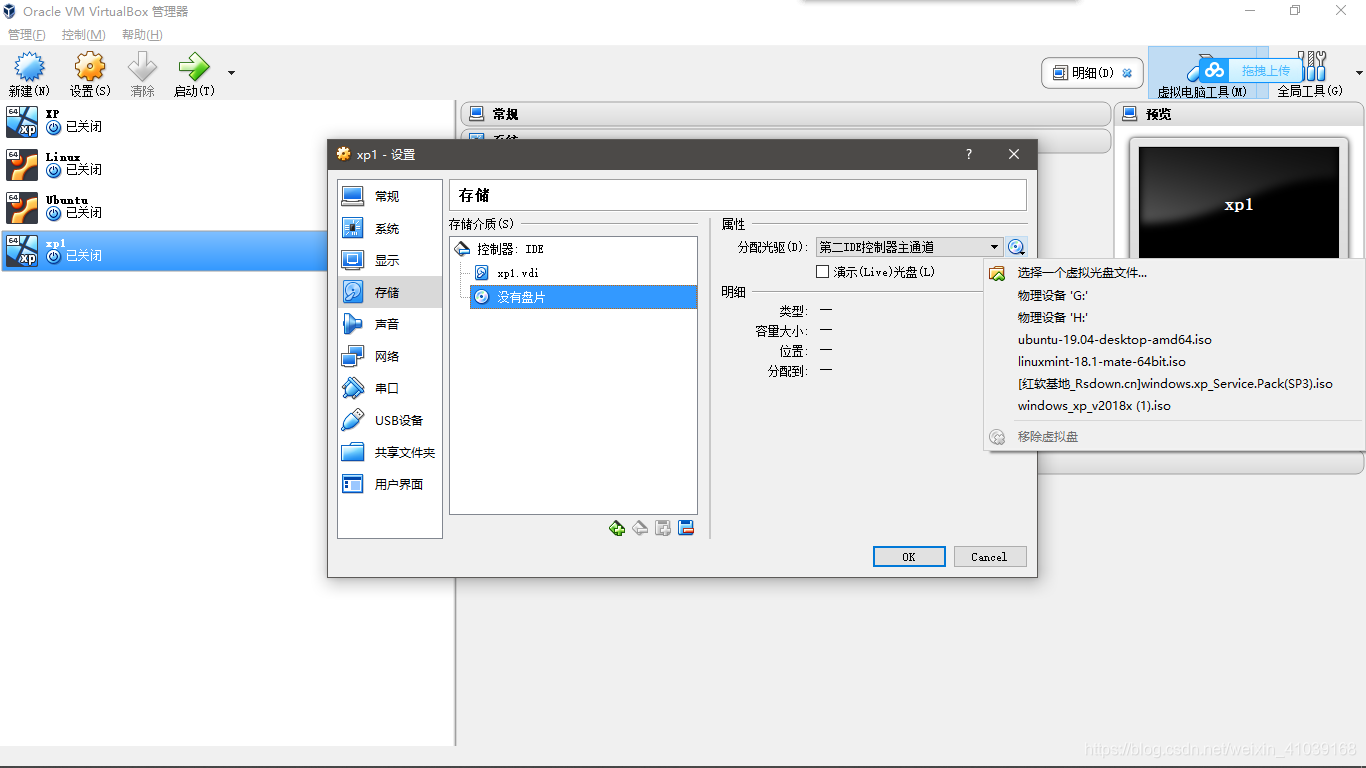Select windows.xp_Service.Pack(SP3).iso entry
The width and height of the screenshot is (1366, 768).
tap(1174, 384)
